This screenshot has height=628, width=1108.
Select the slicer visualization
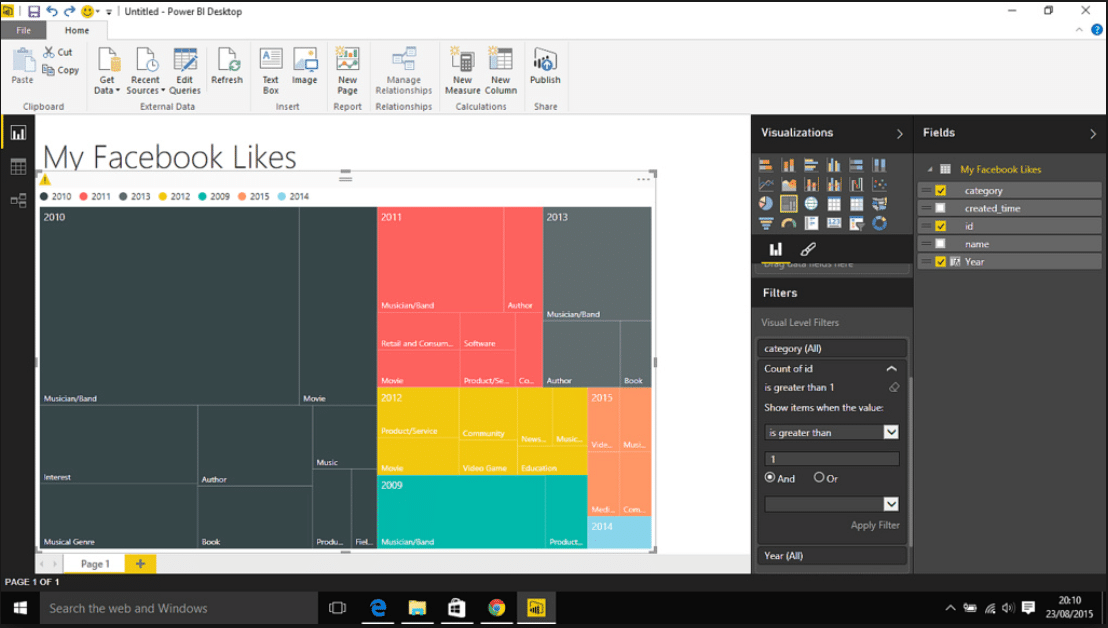(x=856, y=223)
